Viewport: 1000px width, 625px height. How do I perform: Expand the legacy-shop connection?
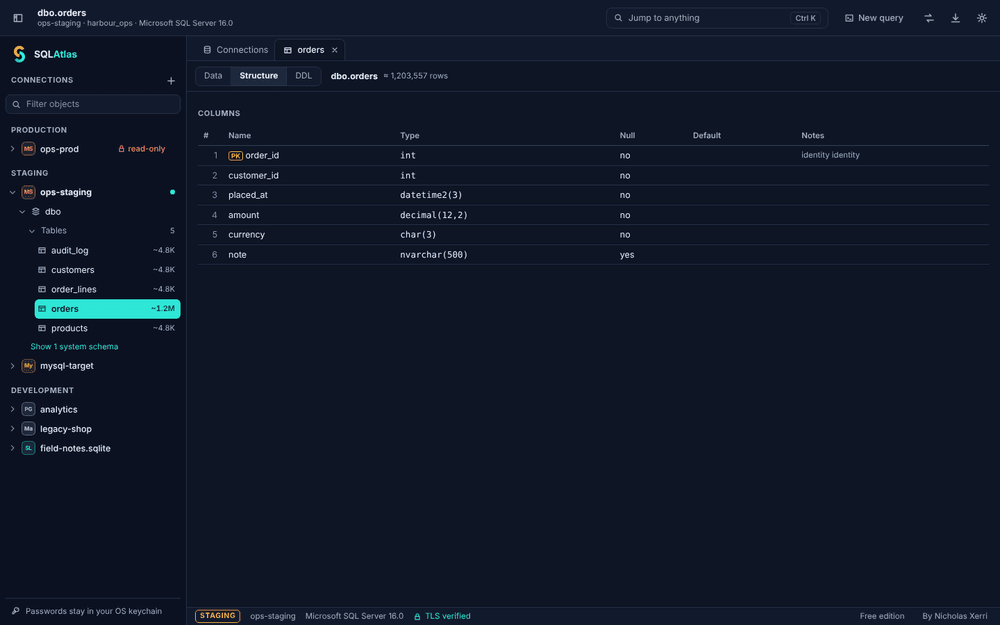[x=12, y=429]
